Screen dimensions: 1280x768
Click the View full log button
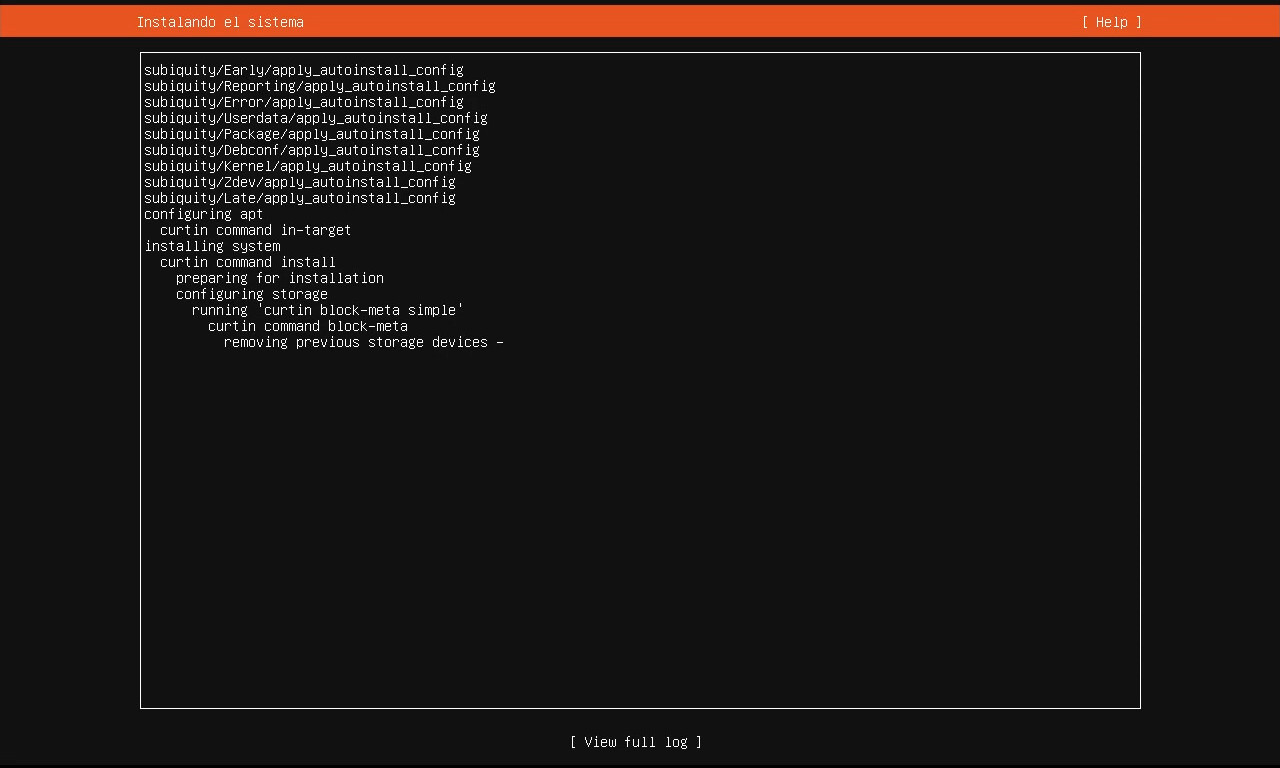[635, 742]
